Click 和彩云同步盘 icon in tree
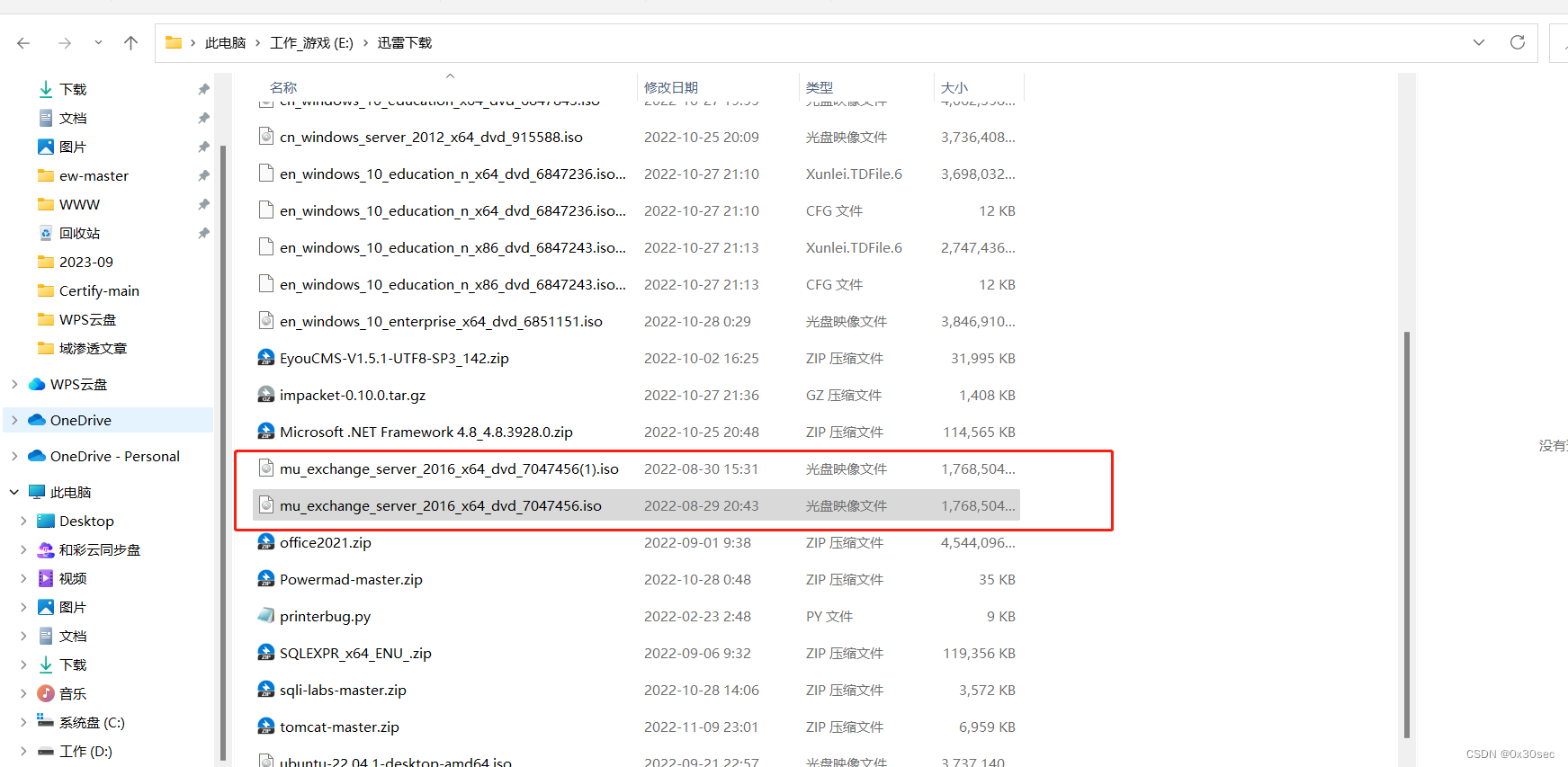 [x=46, y=549]
